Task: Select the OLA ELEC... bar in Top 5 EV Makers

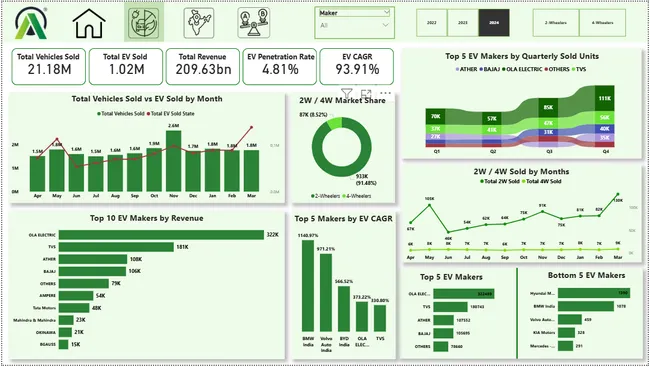Action: [463, 294]
